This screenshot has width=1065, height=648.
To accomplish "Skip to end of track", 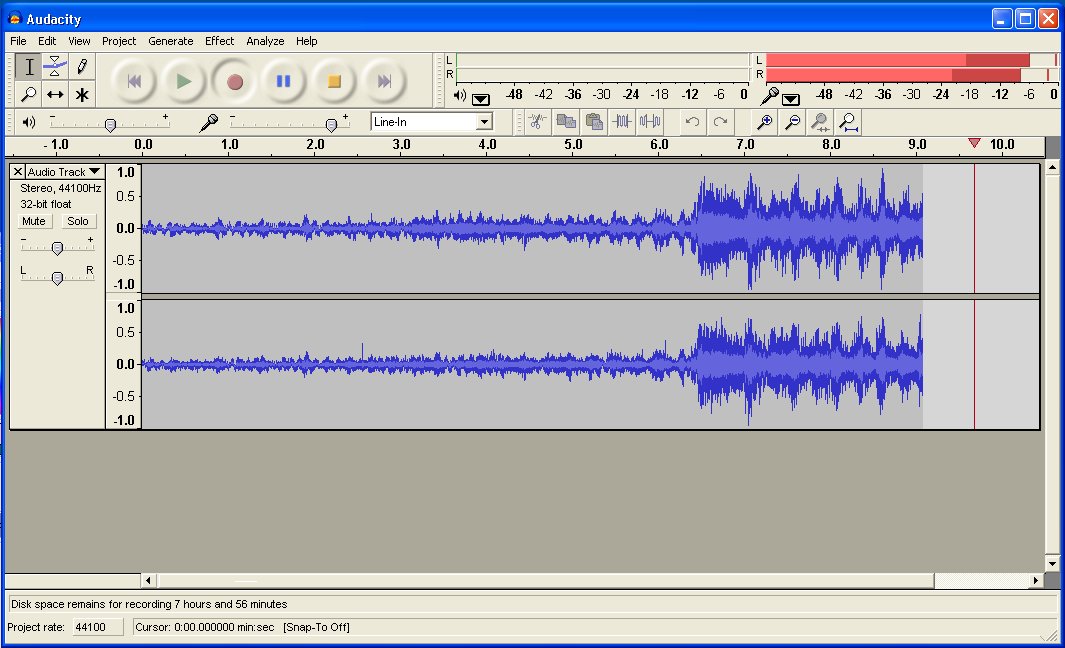I will 384,82.
